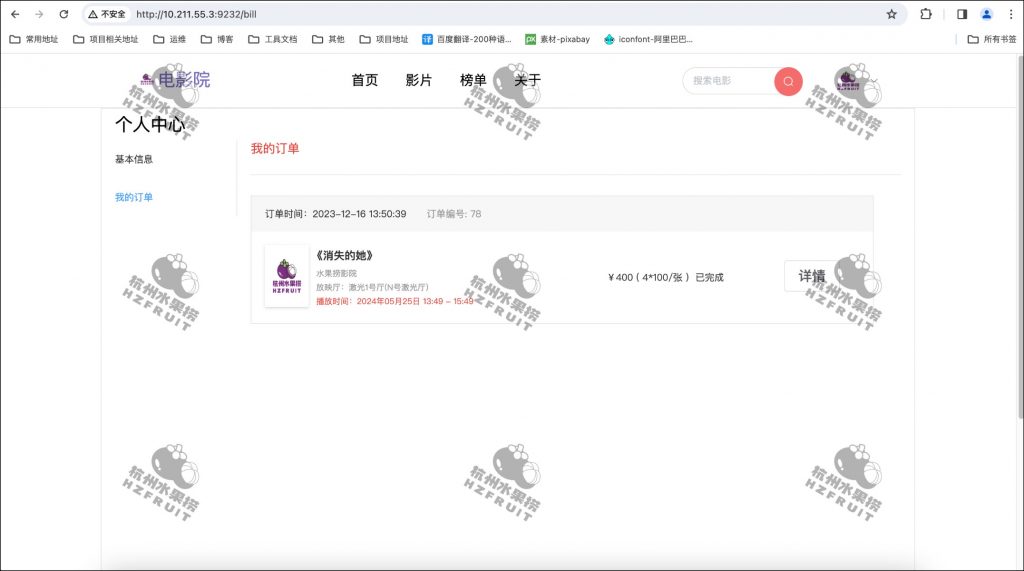Open the 常用地址 bookmark folder
This screenshot has width=1024, height=571.
pyautogui.click(x=34, y=39)
